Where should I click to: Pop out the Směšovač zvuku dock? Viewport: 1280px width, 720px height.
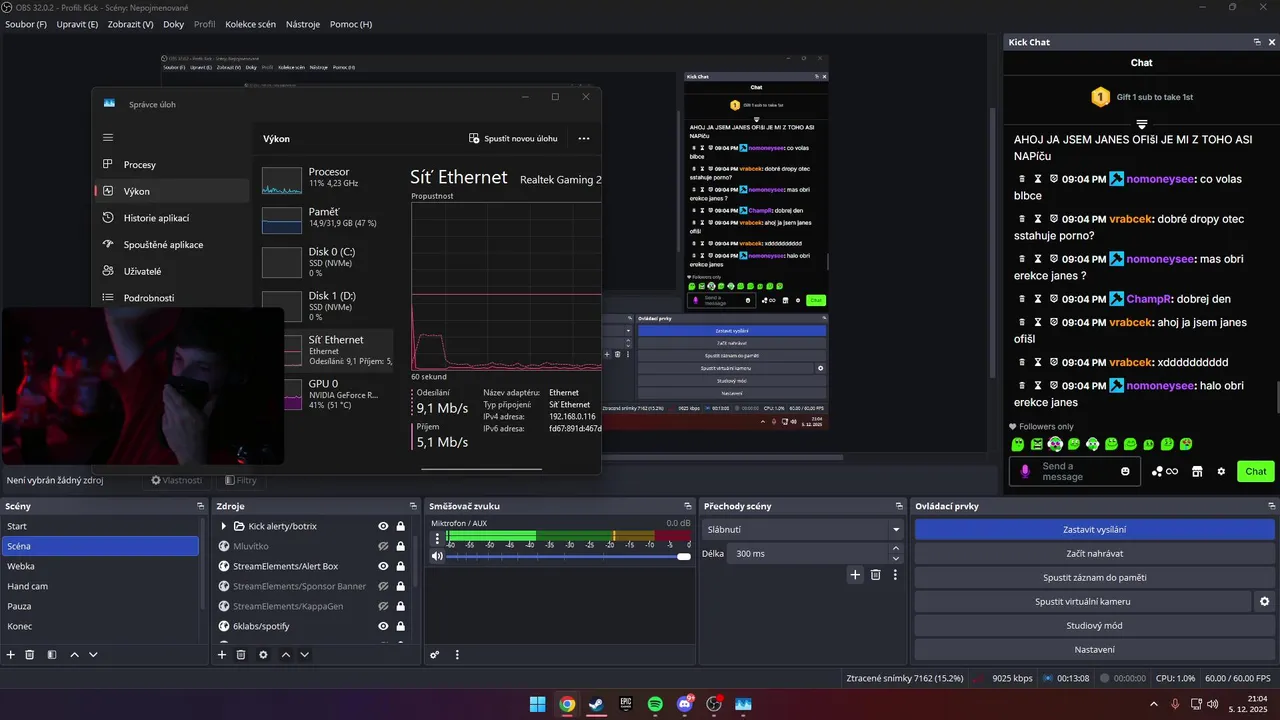click(x=687, y=506)
